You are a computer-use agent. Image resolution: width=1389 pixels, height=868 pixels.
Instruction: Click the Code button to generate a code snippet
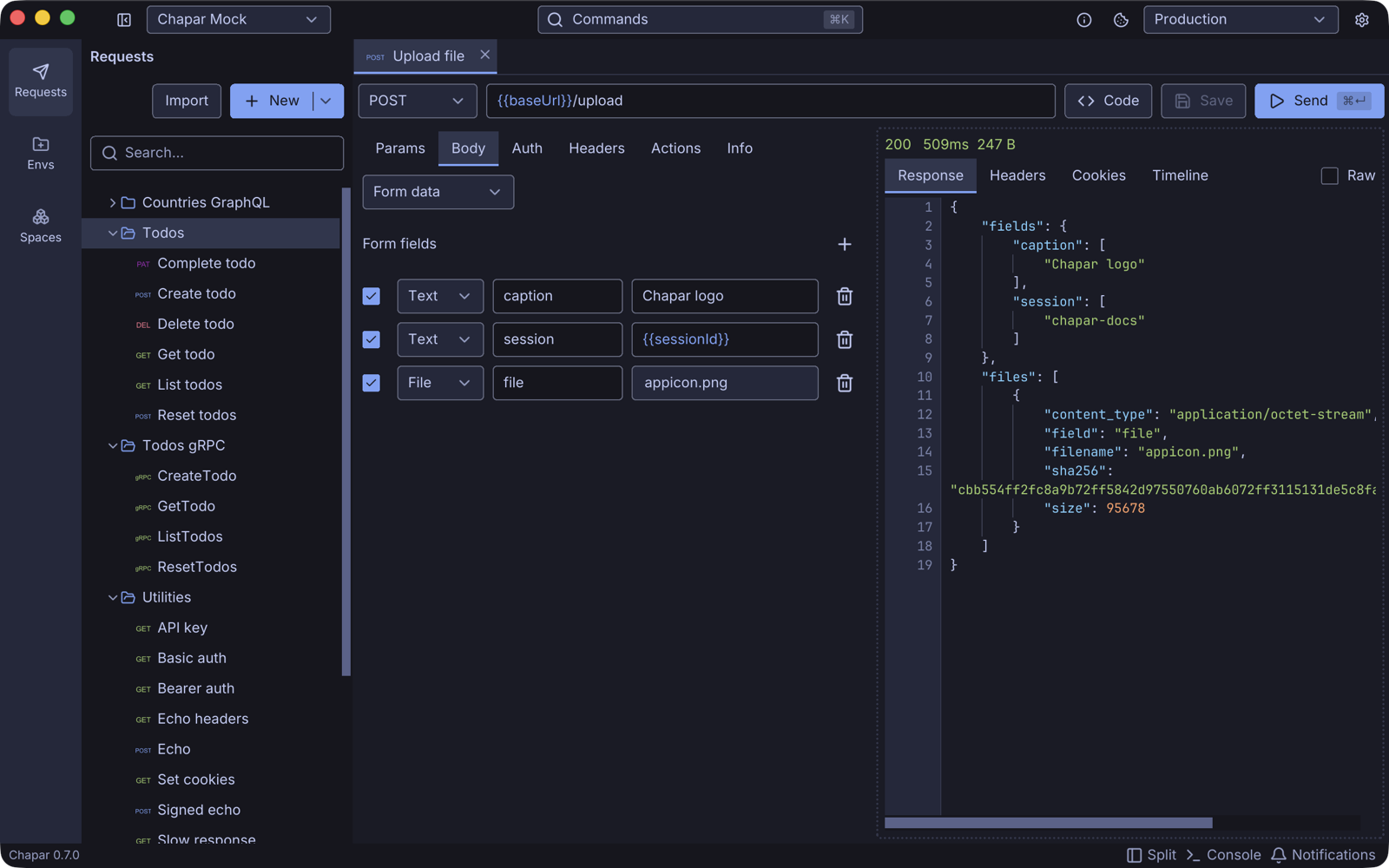[1108, 101]
